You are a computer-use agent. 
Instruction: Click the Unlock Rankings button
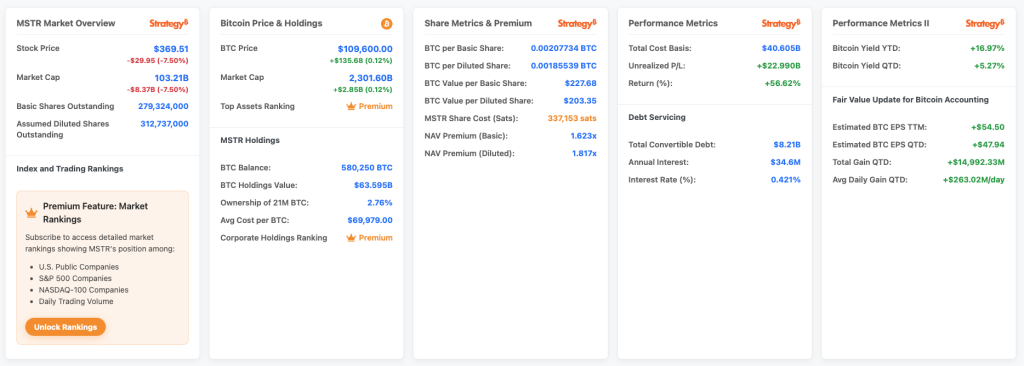coord(65,327)
